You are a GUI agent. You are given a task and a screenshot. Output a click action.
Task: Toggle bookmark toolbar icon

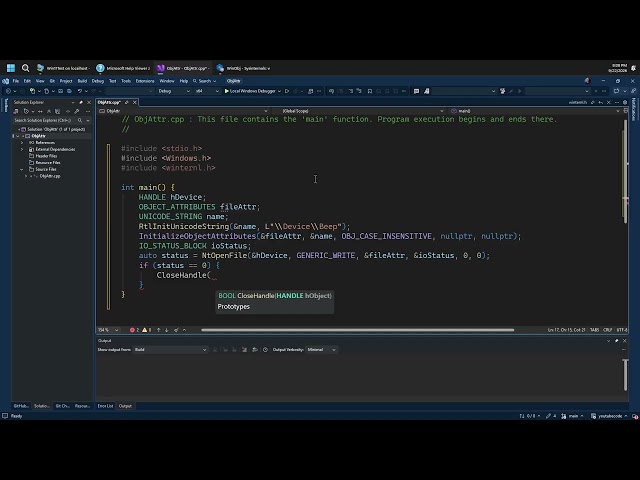coord(370,91)
